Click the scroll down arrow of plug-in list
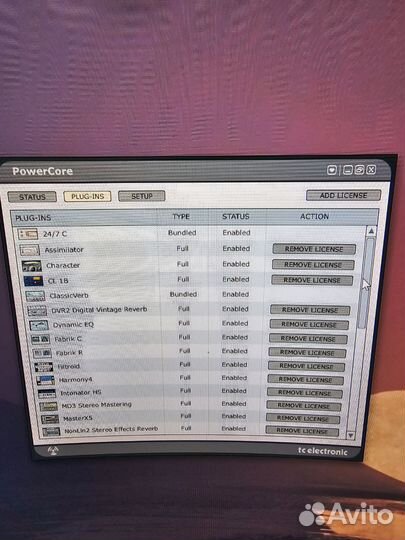 [351, 435]
